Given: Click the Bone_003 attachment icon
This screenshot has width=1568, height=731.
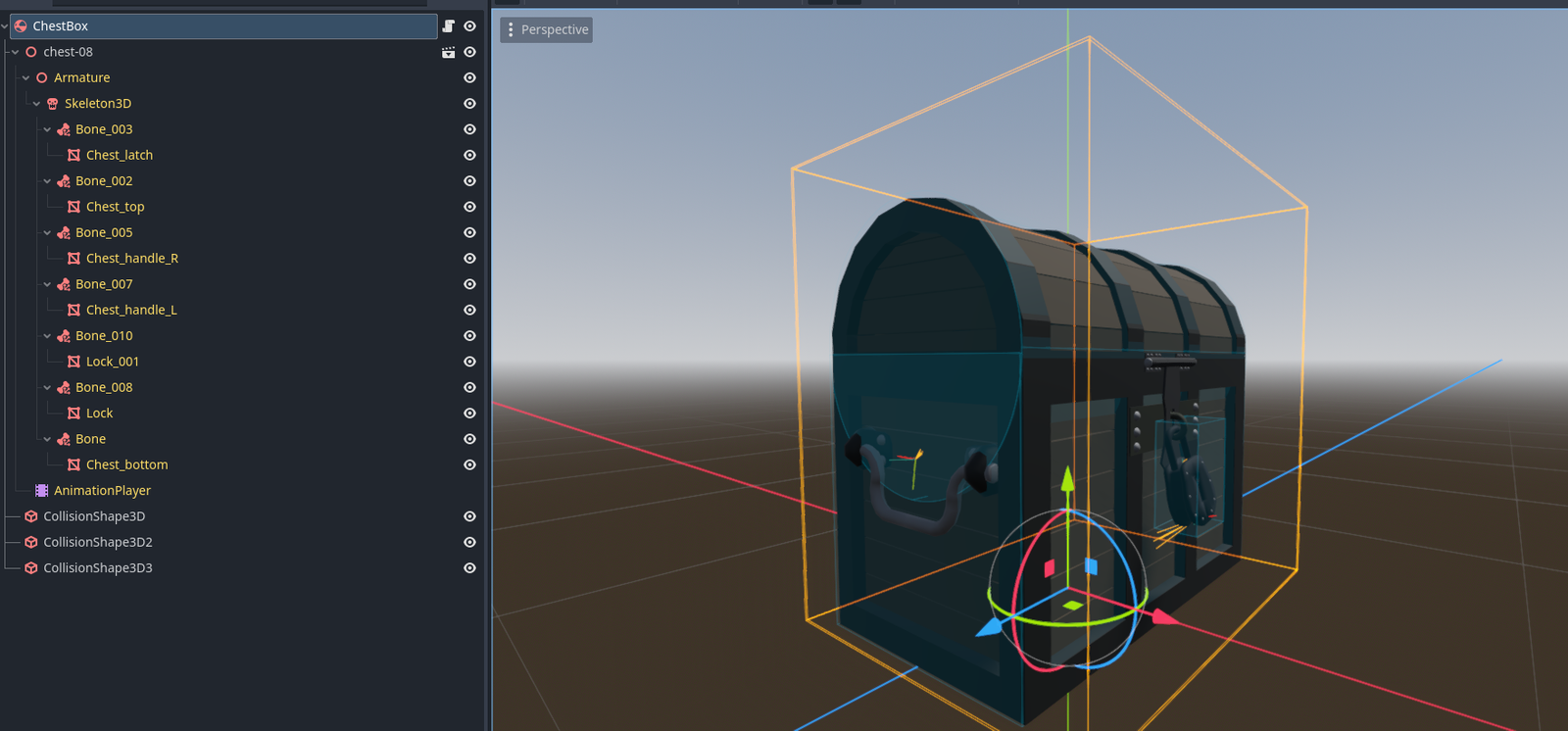Looking at the screenshot, I should [64, 129].
